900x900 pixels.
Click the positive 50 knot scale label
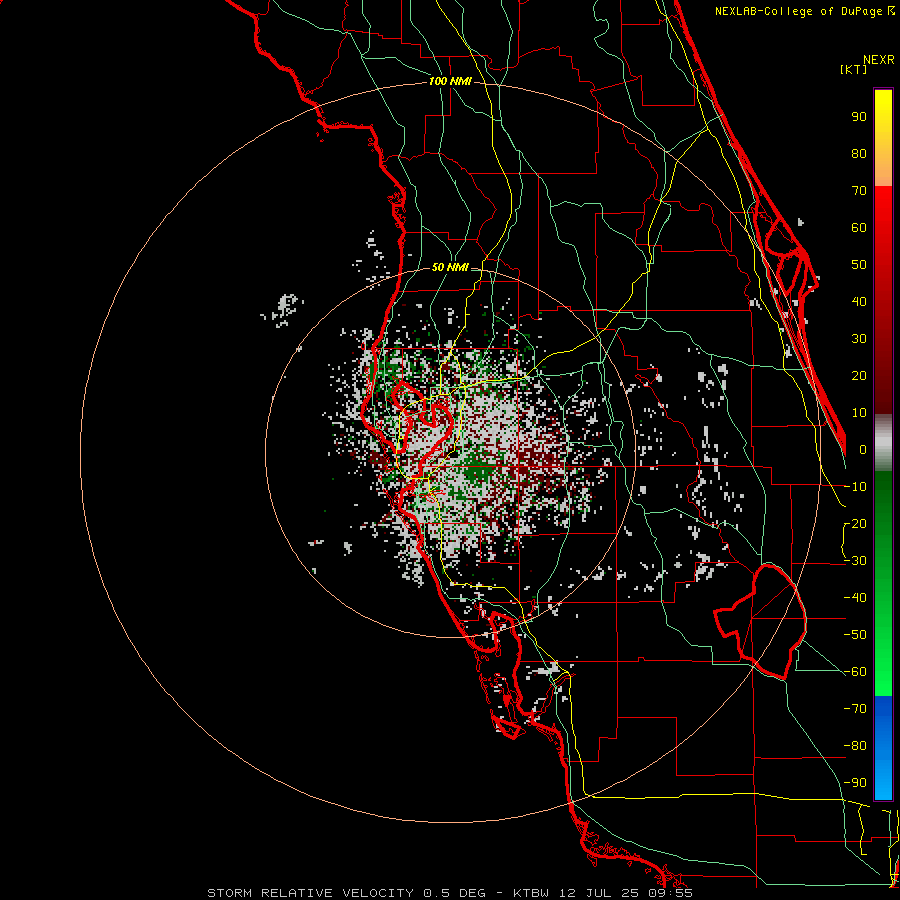(x=859, y=265)
